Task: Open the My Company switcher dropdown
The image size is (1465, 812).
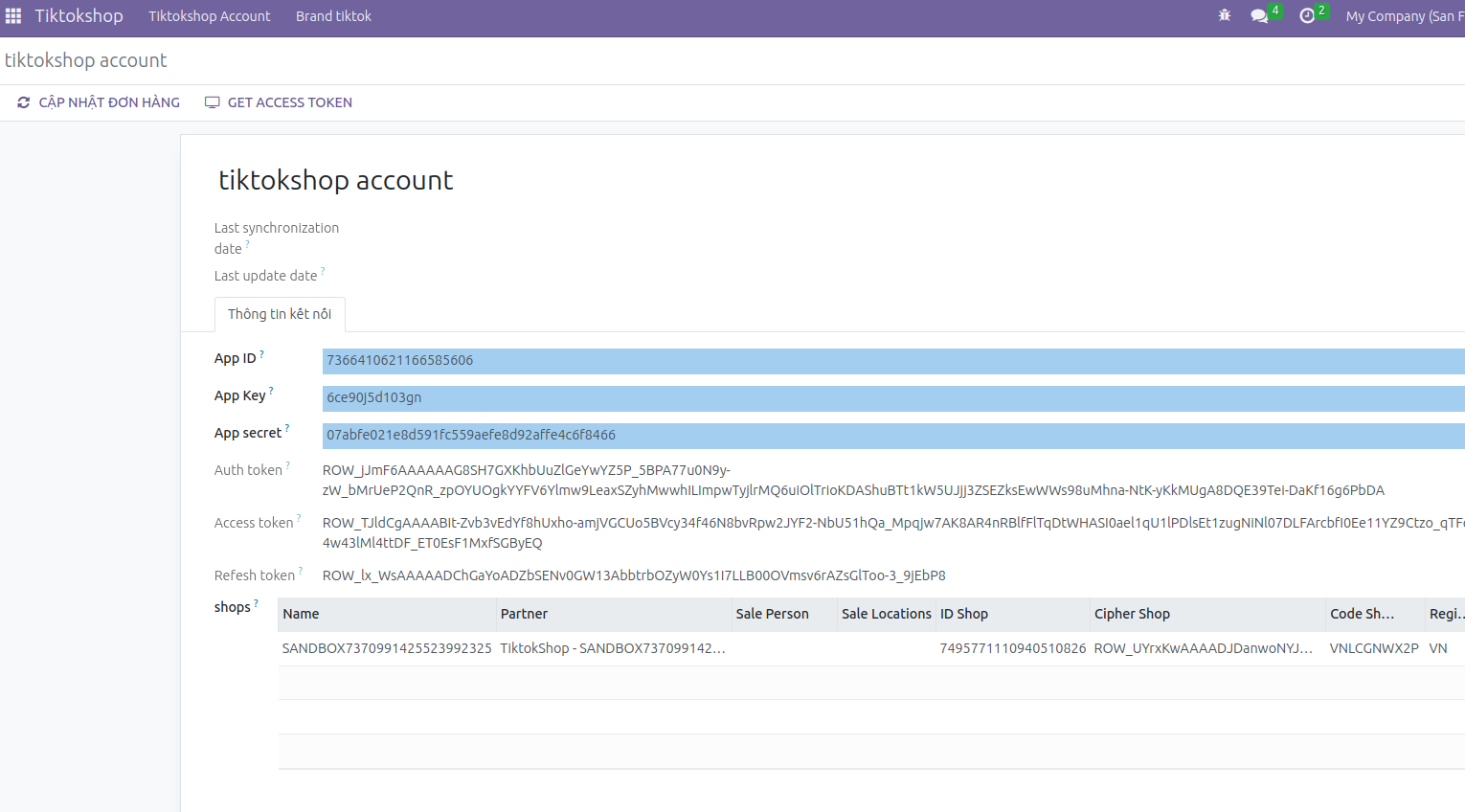Action: (x=1404, y=16)
